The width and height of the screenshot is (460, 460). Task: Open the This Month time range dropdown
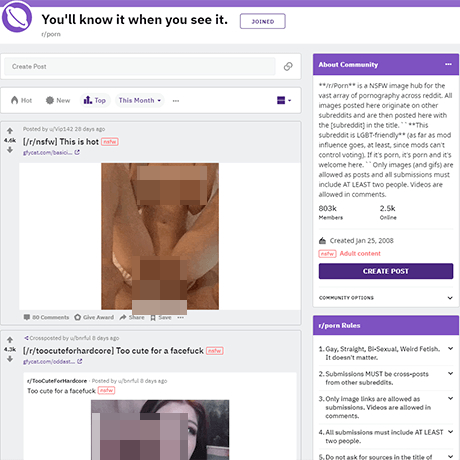(140, 100)
